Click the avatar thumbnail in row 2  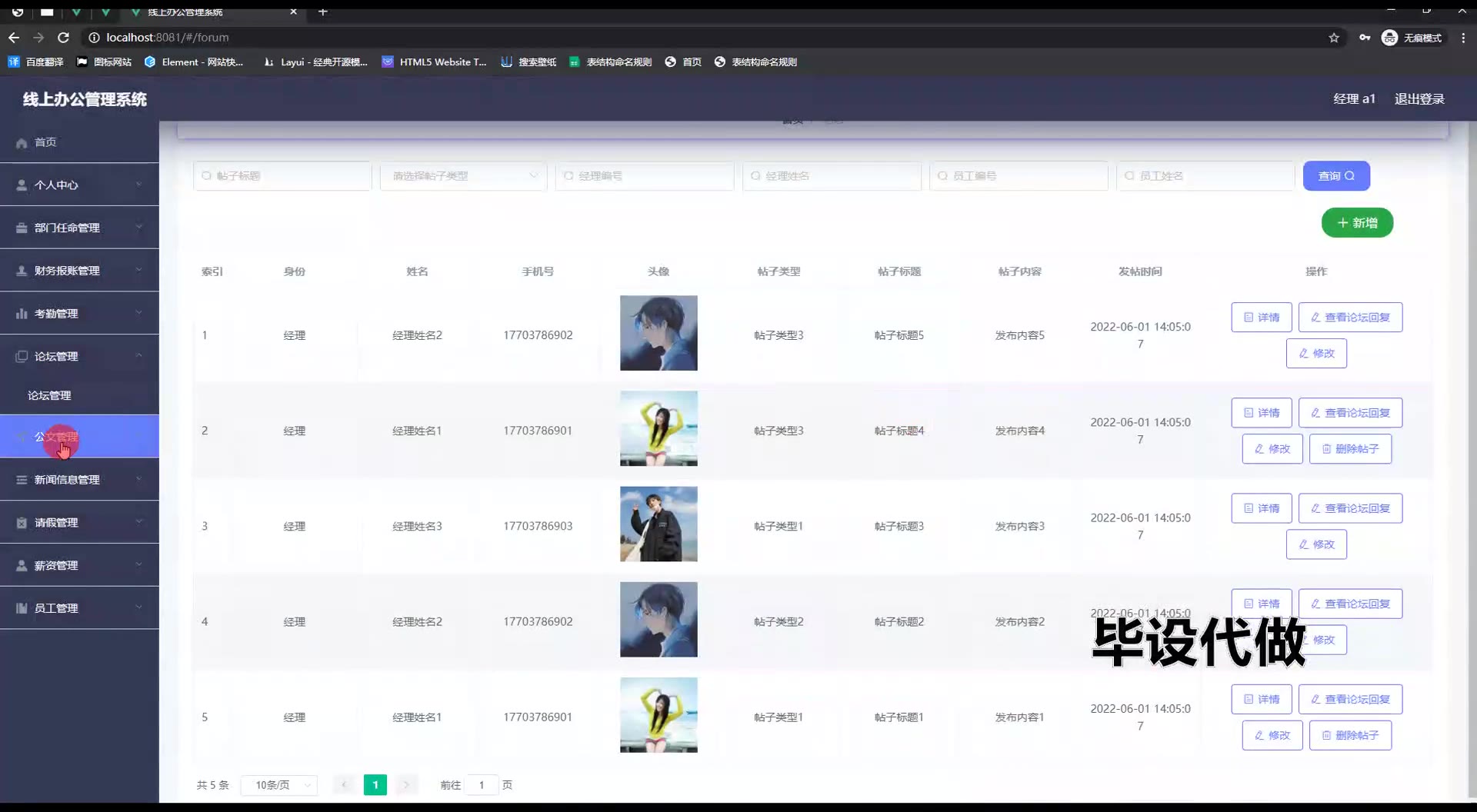[x=658, y=428]
